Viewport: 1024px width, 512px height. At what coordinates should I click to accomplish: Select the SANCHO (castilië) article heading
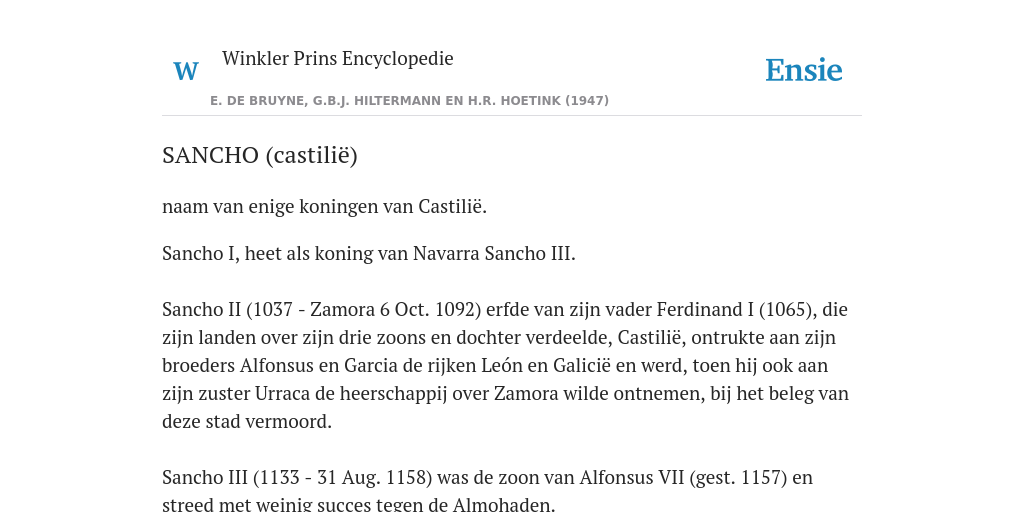(x=260, y=155)
